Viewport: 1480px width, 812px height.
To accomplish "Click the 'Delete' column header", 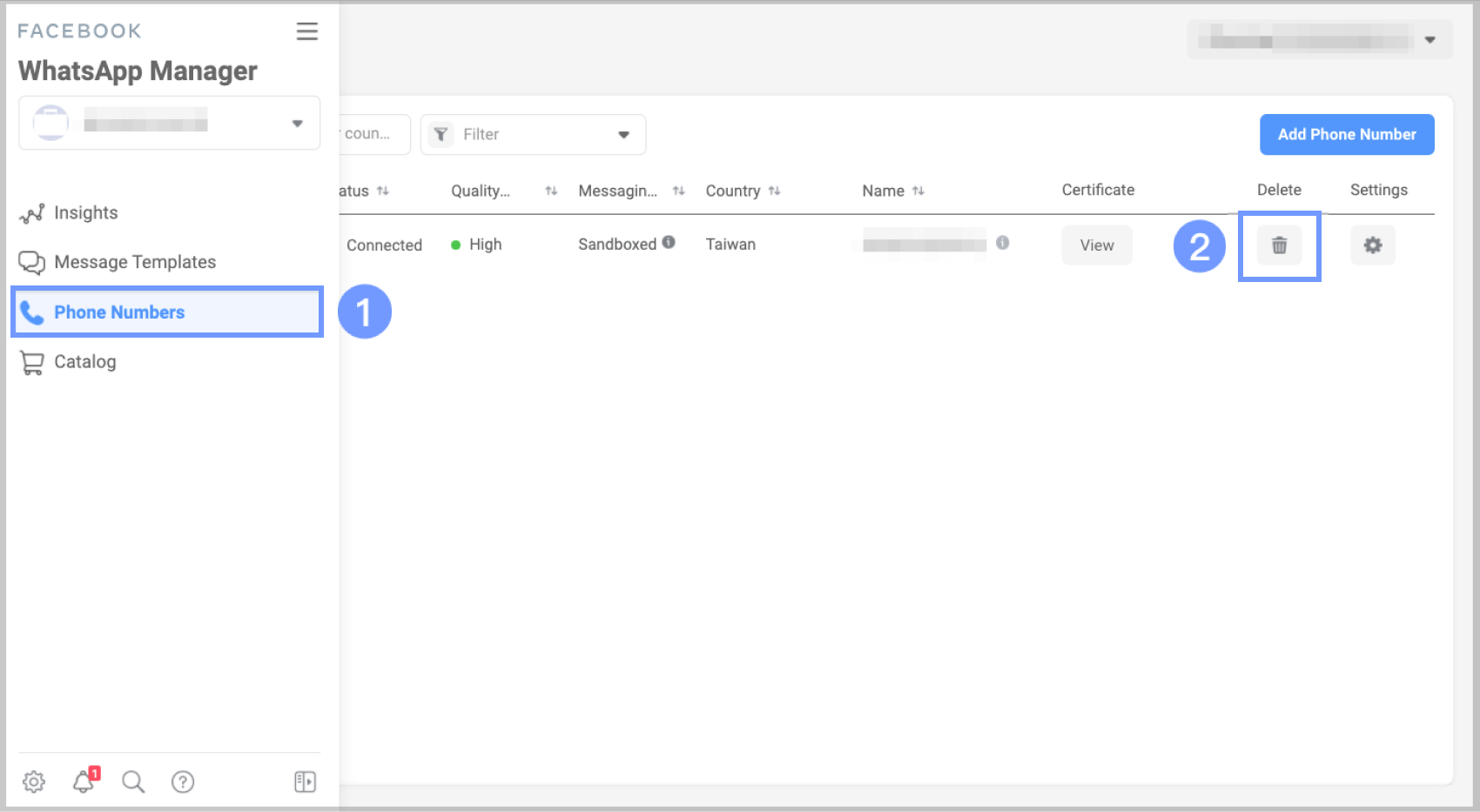I will pos(1279,191).
